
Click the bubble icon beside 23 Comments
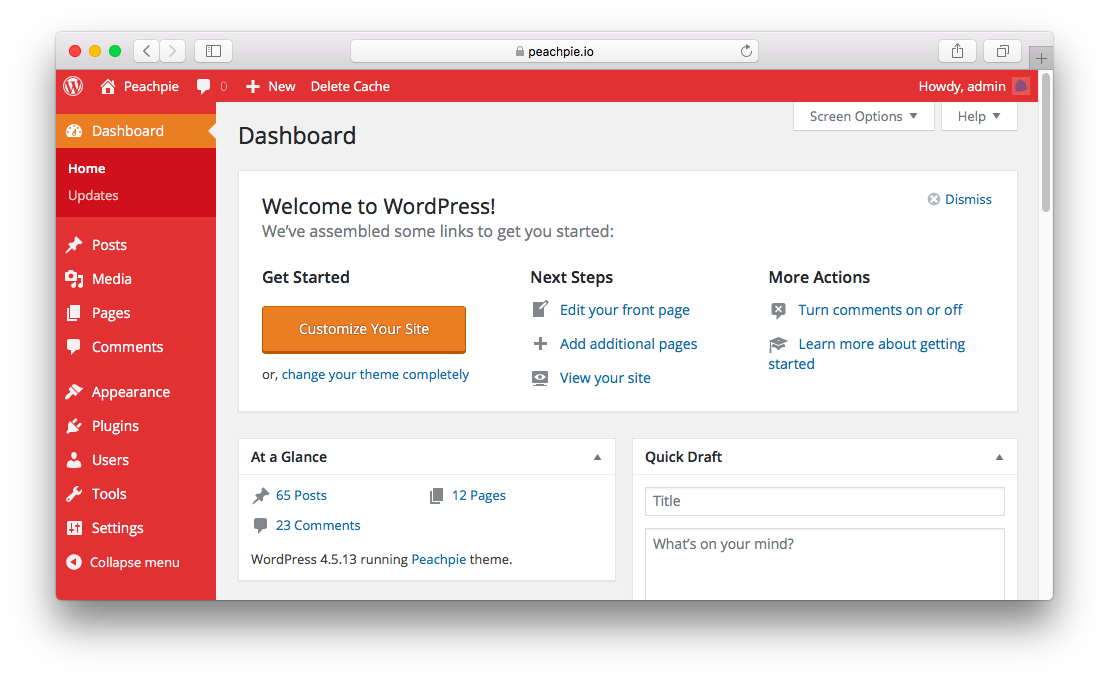(260, 525)
